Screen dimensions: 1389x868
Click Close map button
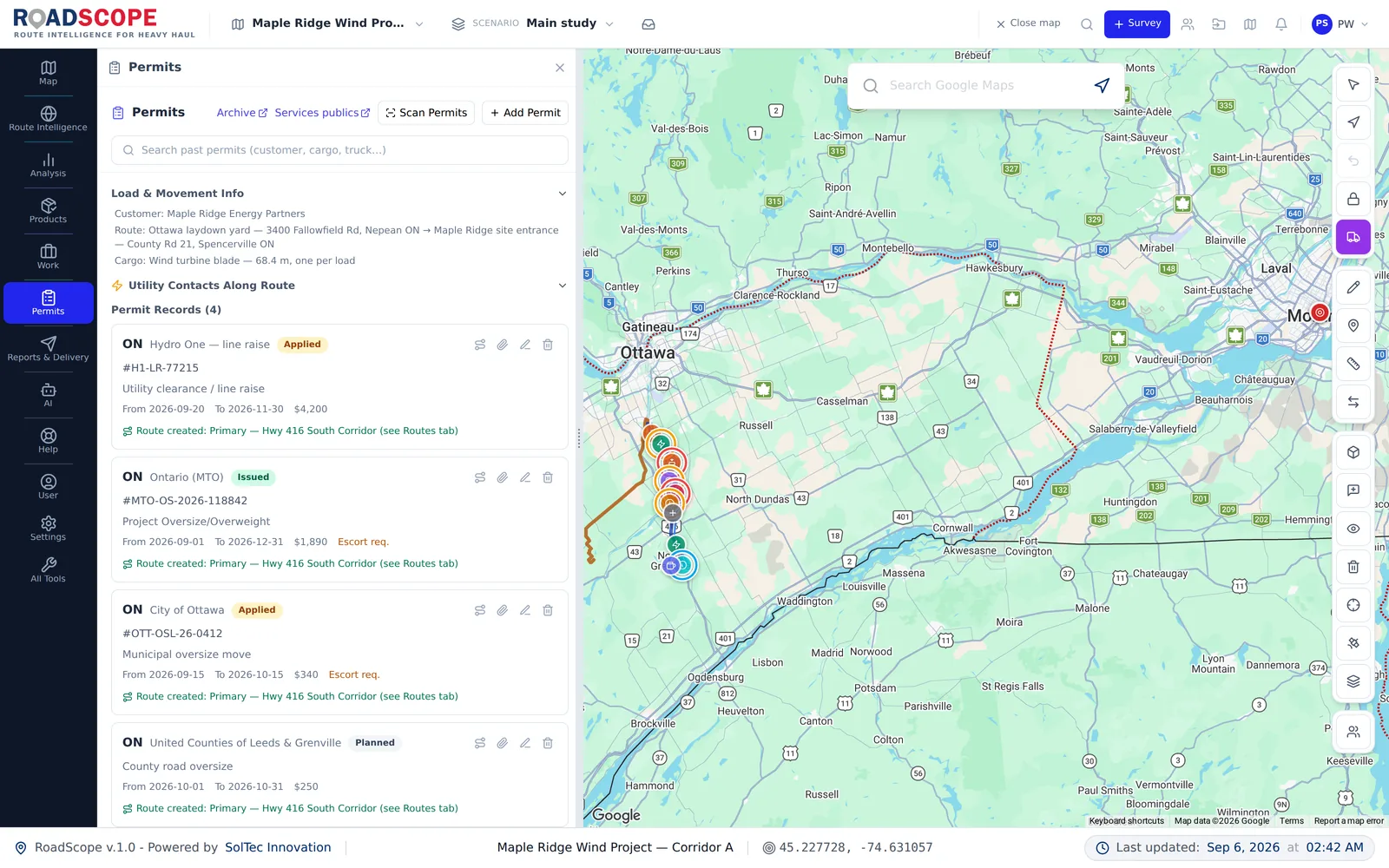pyautogui.click(x=1028, y=23)
